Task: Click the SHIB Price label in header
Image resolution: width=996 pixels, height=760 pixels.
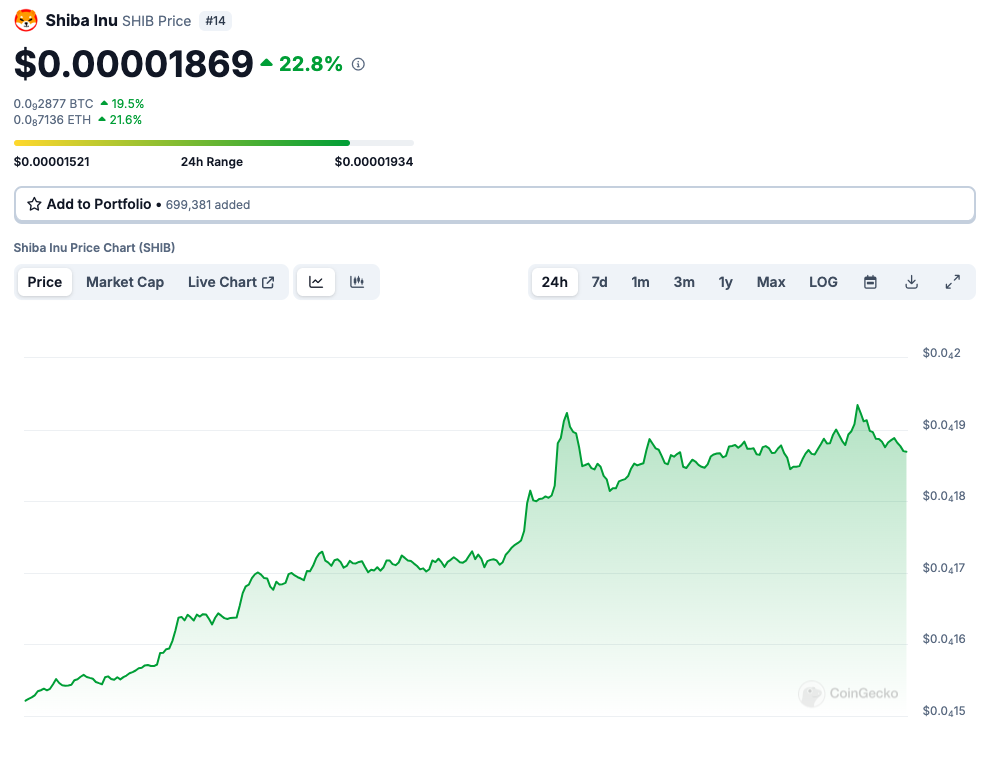Action: 156,21
